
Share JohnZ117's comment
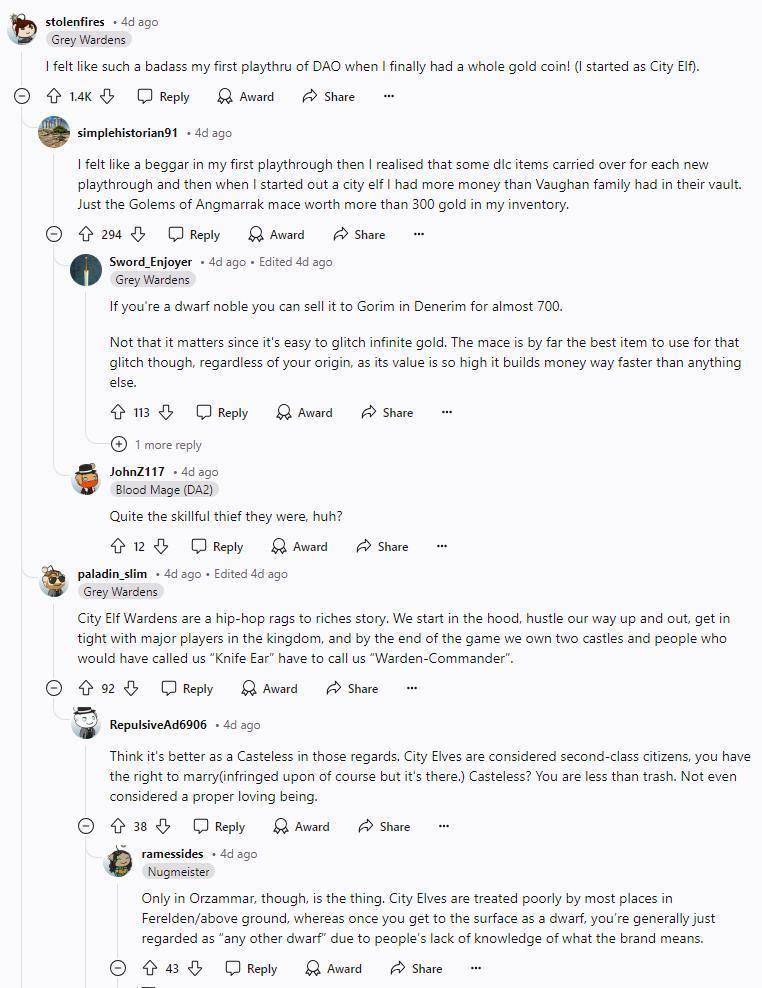point(382,546)
